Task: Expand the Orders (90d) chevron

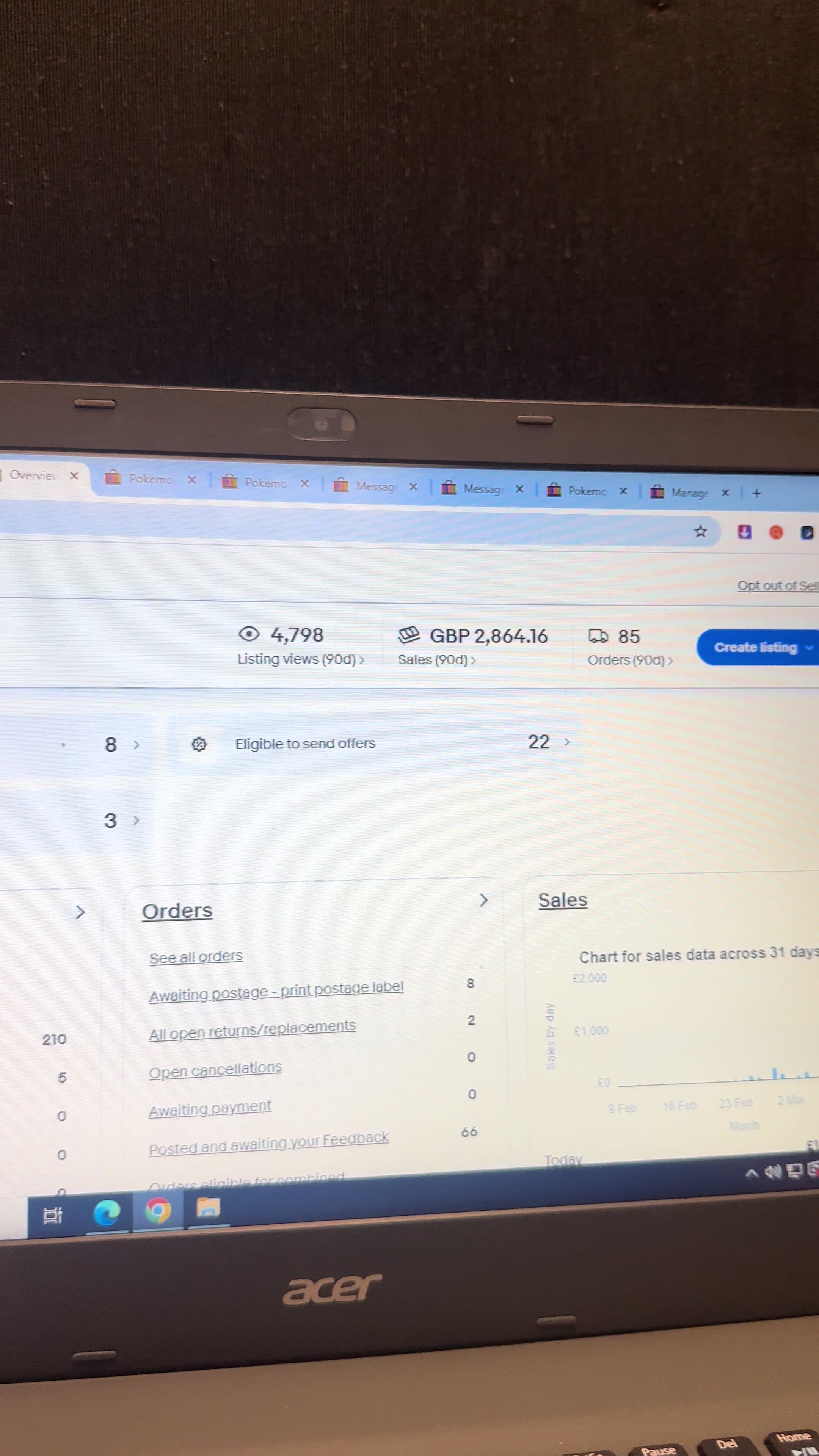Action: pyautogui.click(x=670, y=661)
